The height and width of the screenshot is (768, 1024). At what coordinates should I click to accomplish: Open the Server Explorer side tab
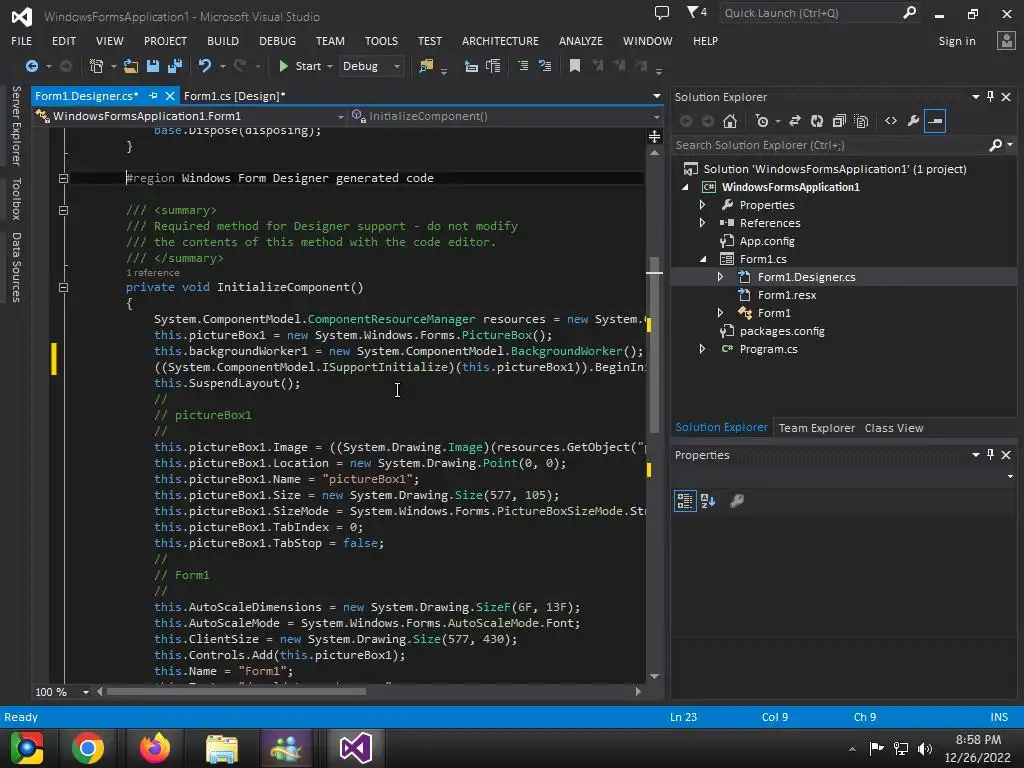(16, 125)
